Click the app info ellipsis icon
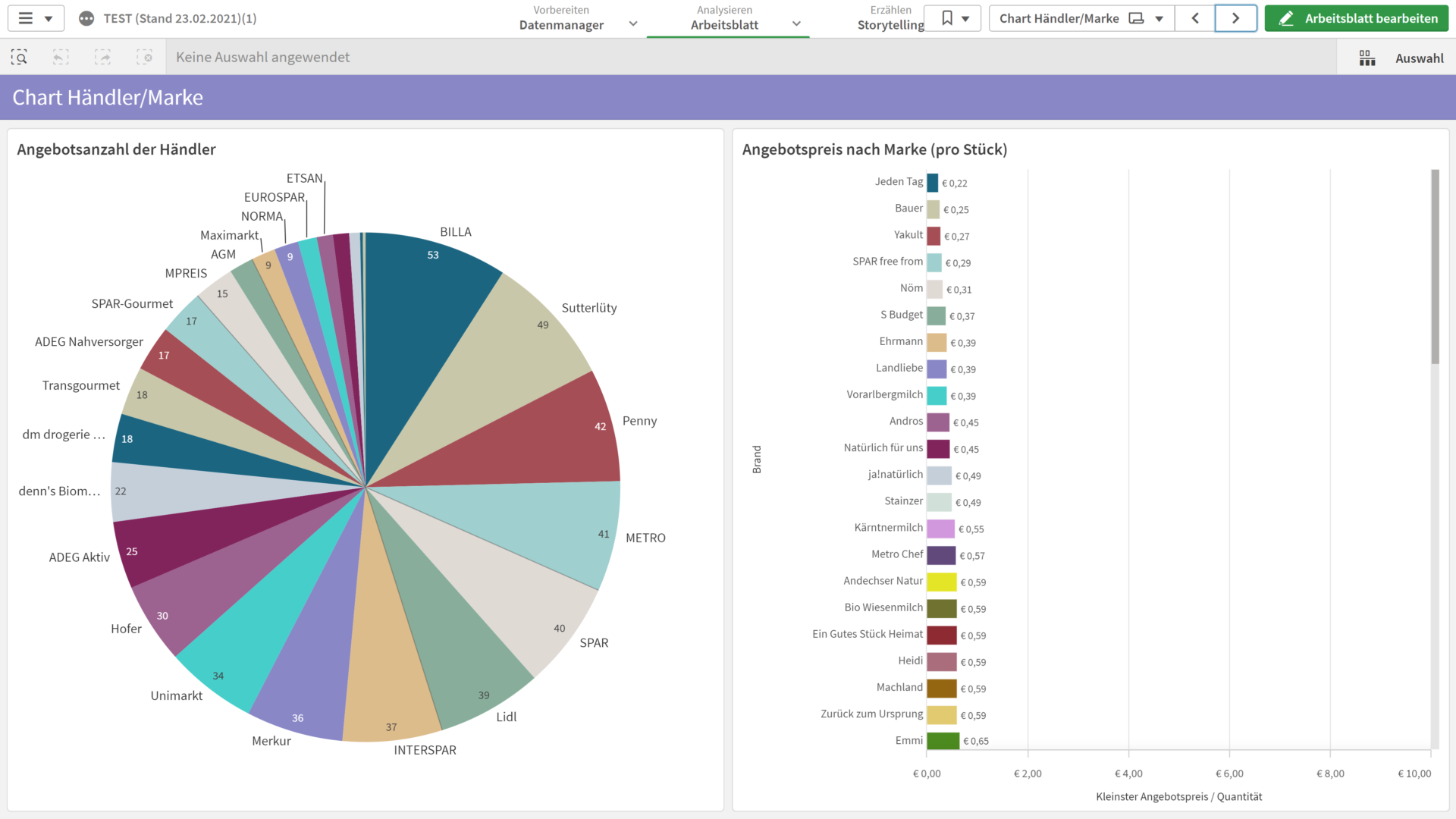 86,18
